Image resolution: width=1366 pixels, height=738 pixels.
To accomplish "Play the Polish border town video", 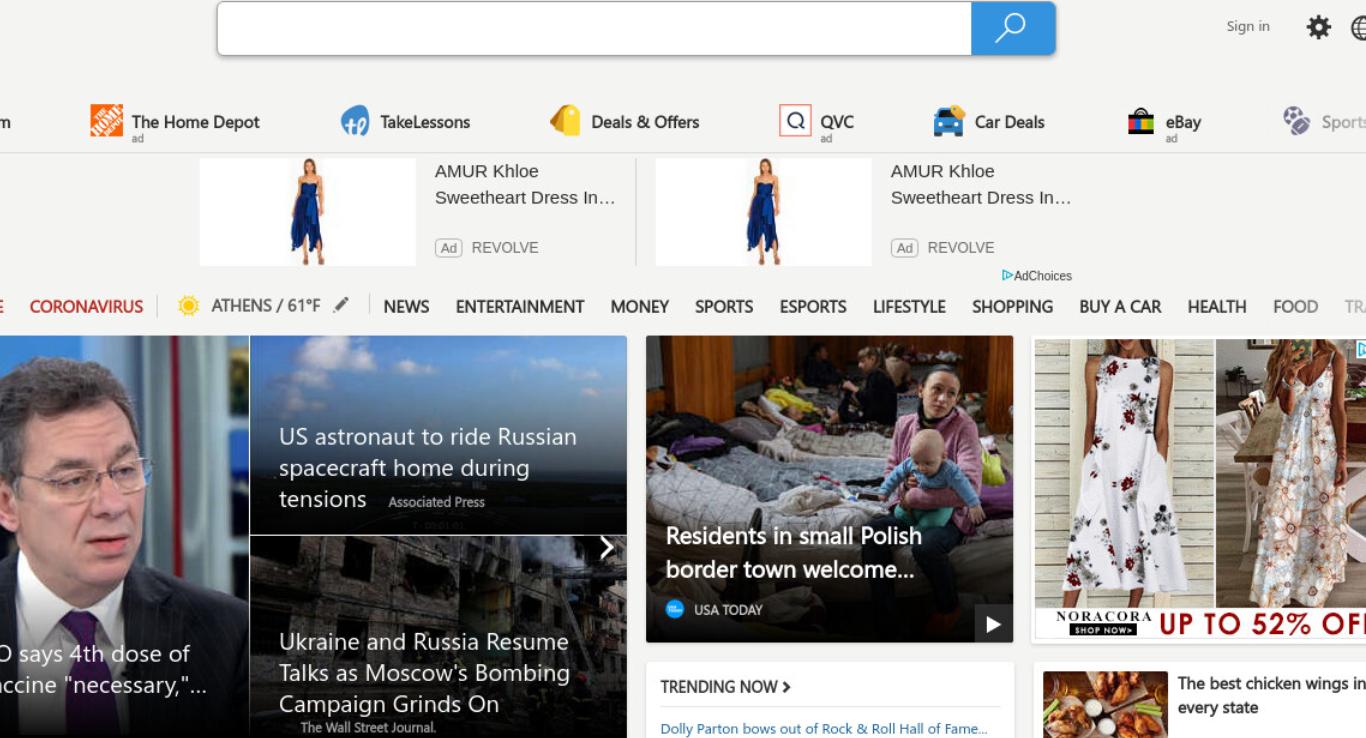I will pyautogui.click(x=993, y=624).
